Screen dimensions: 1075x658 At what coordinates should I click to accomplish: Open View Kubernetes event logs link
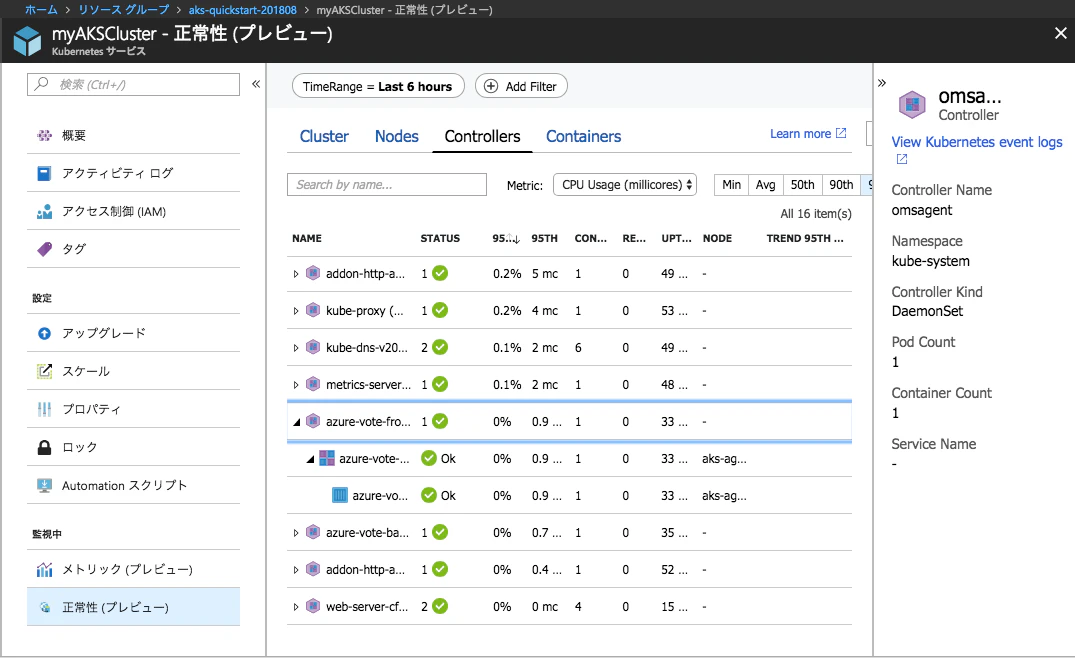point(976,142)
